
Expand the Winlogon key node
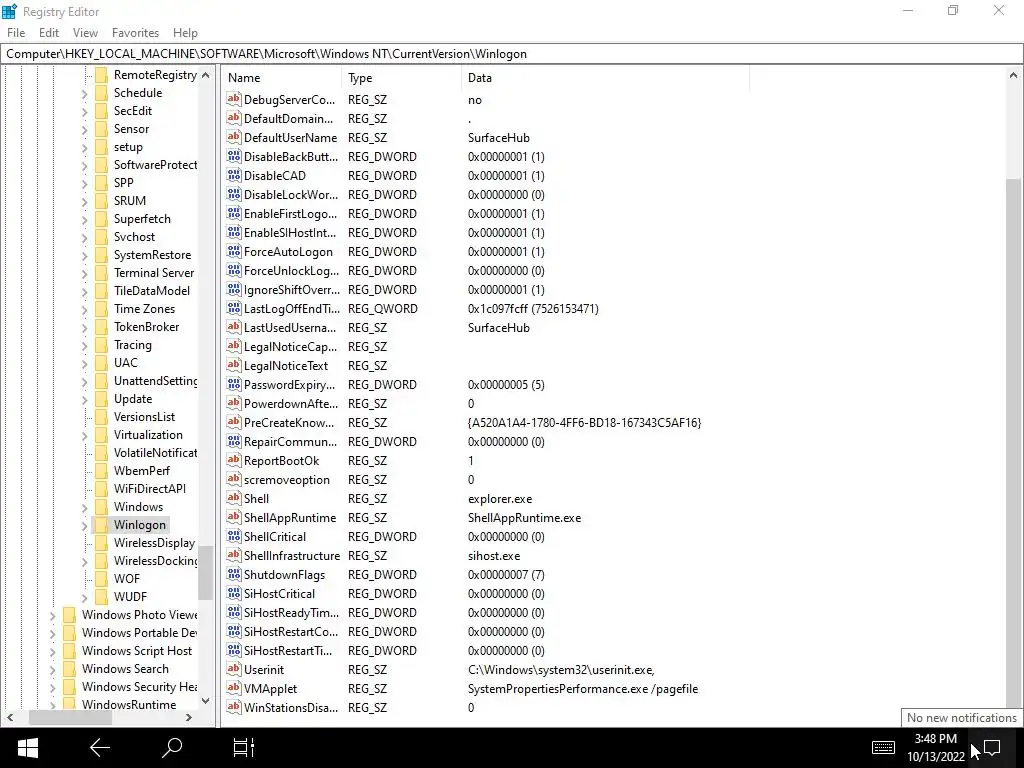(x=84, y=525)
